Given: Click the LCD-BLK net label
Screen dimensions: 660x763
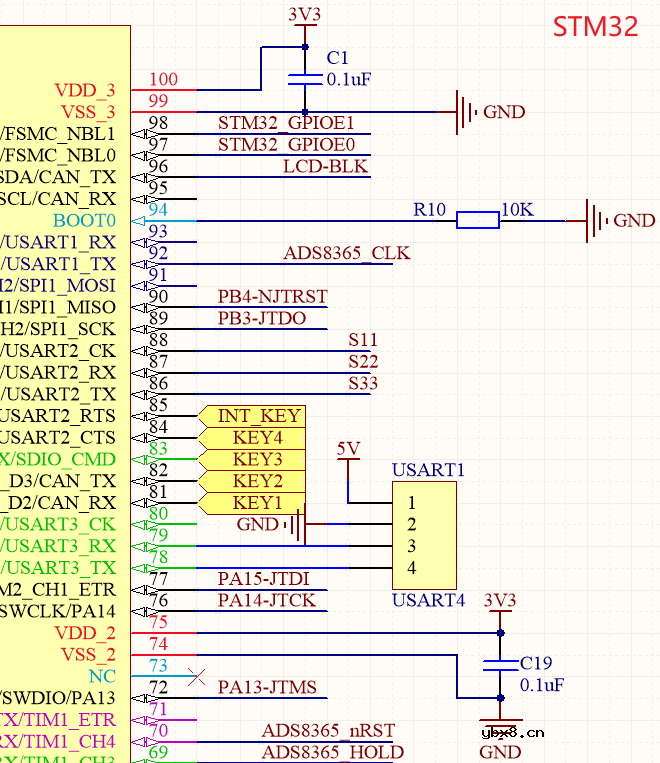Looking at the screenshot, I should coord(325,166).
